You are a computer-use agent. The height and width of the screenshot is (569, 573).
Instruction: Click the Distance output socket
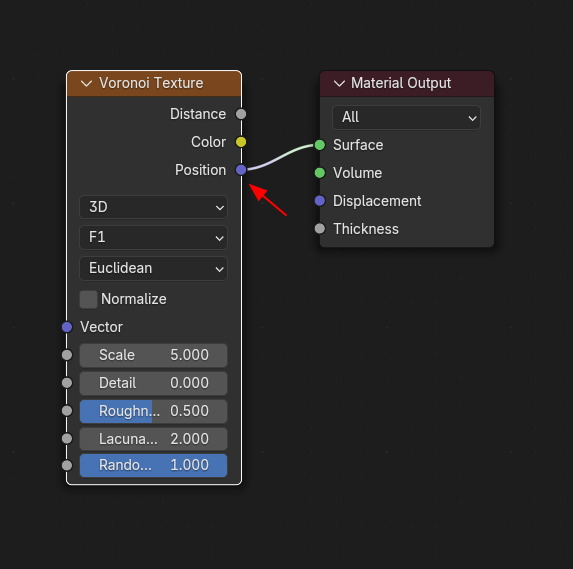tap(241, 114)
